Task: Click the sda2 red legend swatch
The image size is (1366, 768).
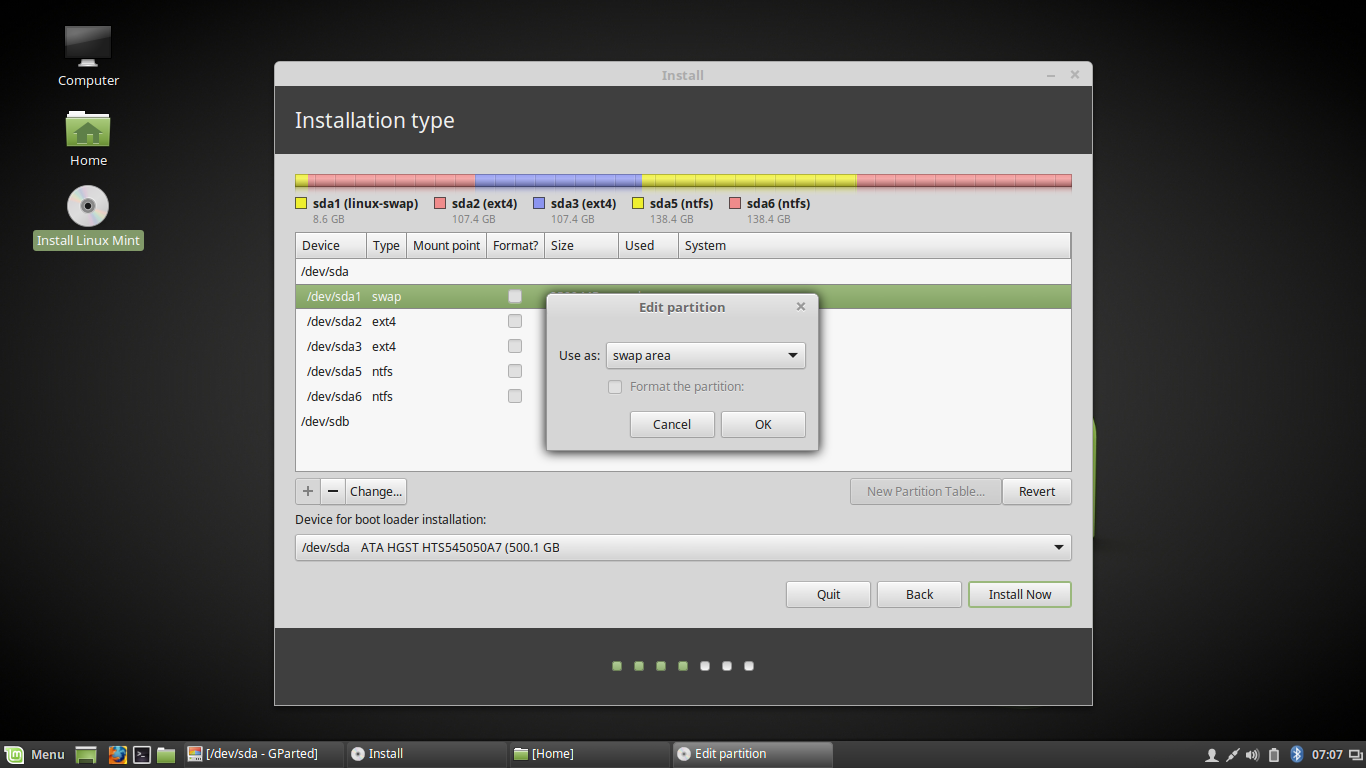Action: pos(440,203)
